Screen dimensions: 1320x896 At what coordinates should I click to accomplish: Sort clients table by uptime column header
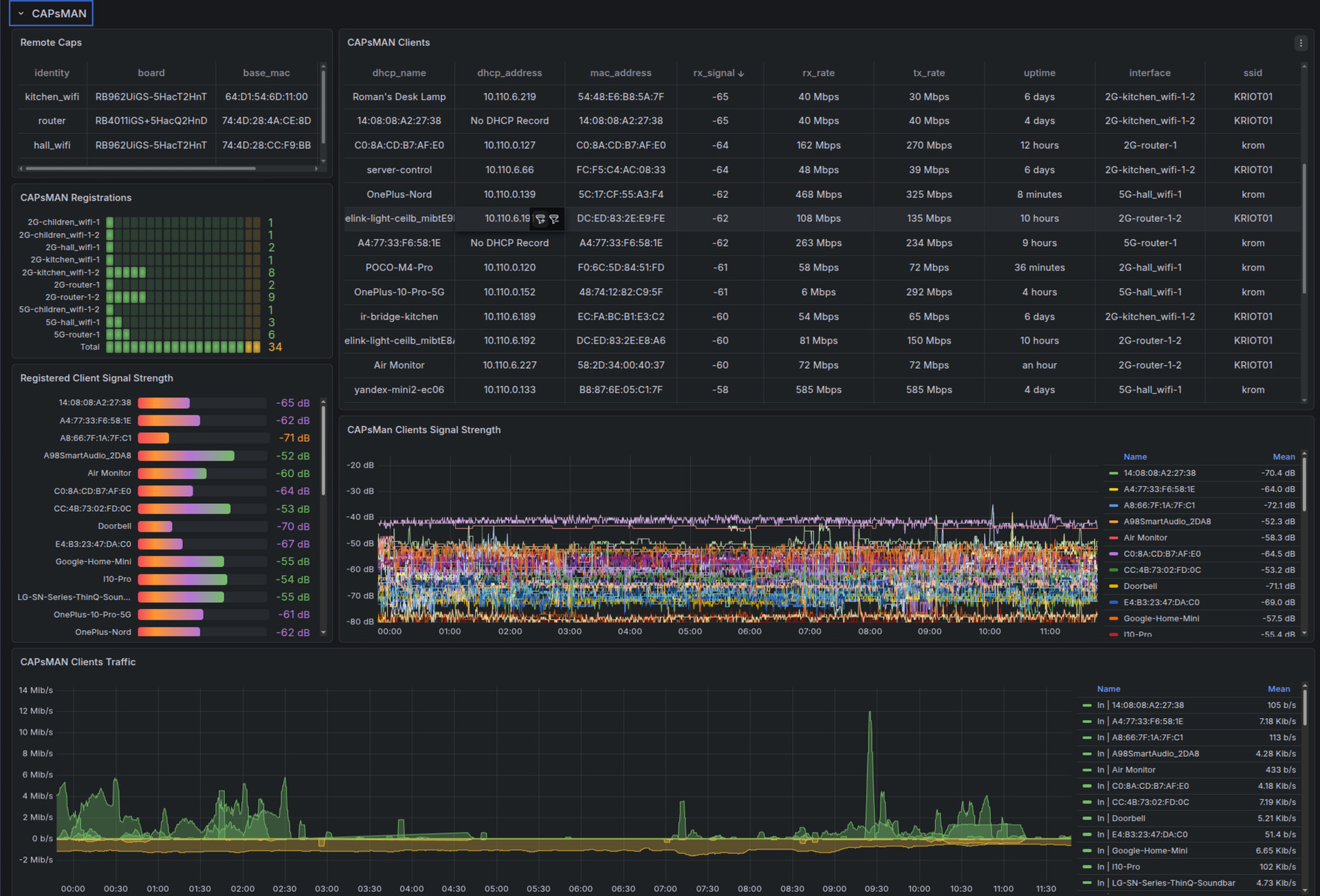pyautogui.click(x=1039, y=73)
